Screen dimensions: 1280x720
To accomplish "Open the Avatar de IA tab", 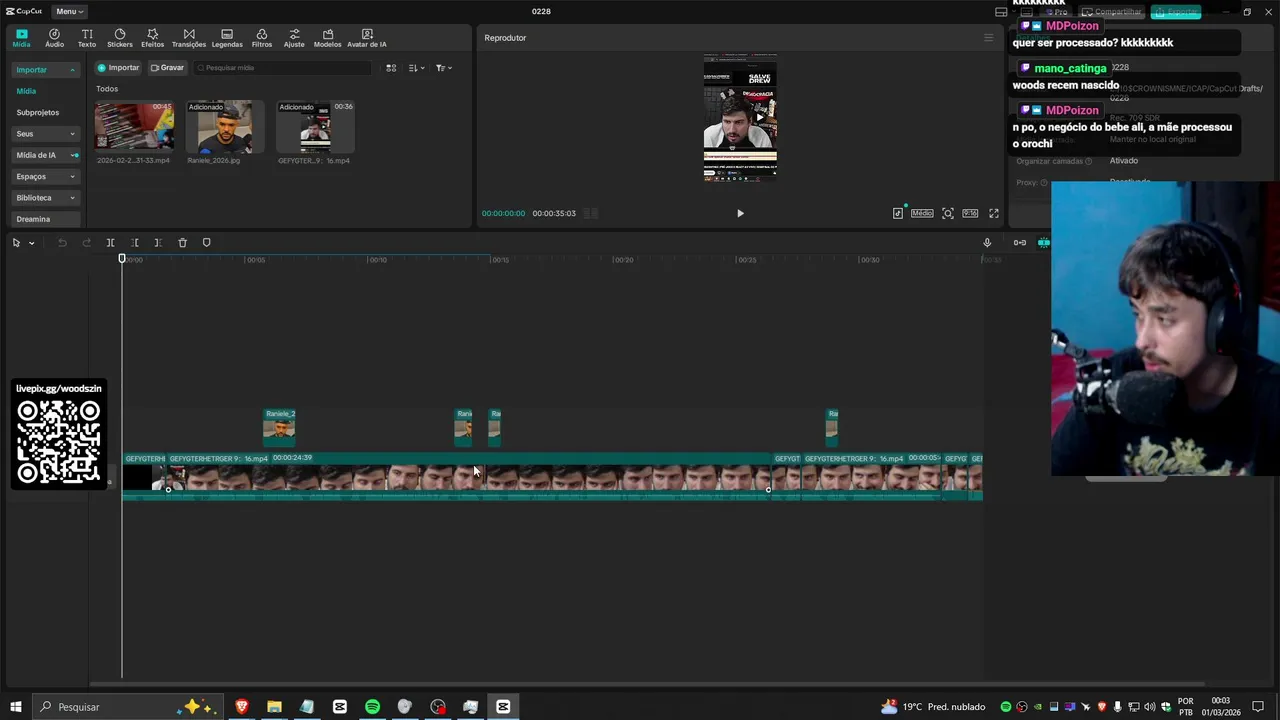I will coord(367,38).
